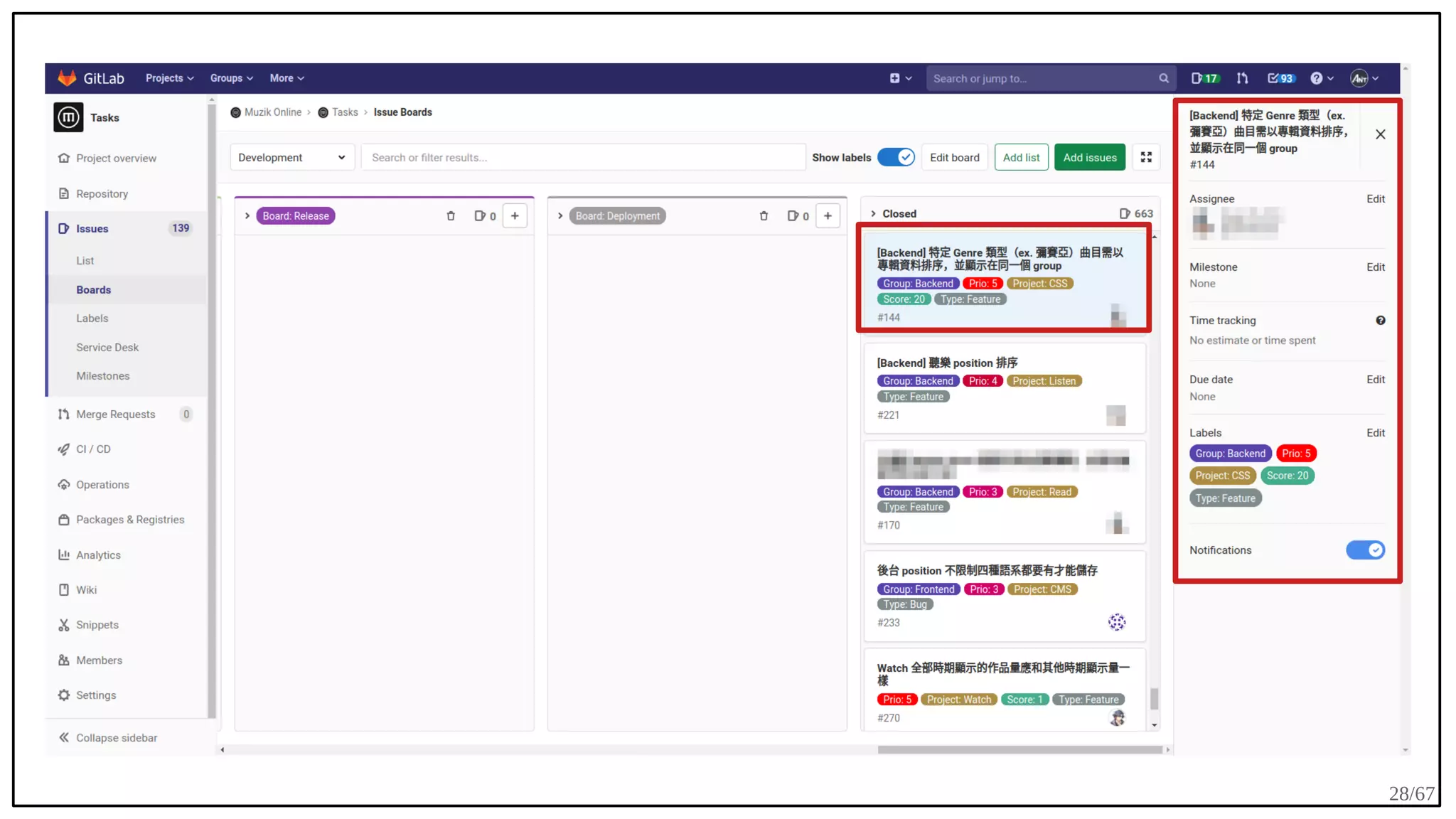
Task: Open Merge Requests in sidebar
Action: click(x=115, y=414)
